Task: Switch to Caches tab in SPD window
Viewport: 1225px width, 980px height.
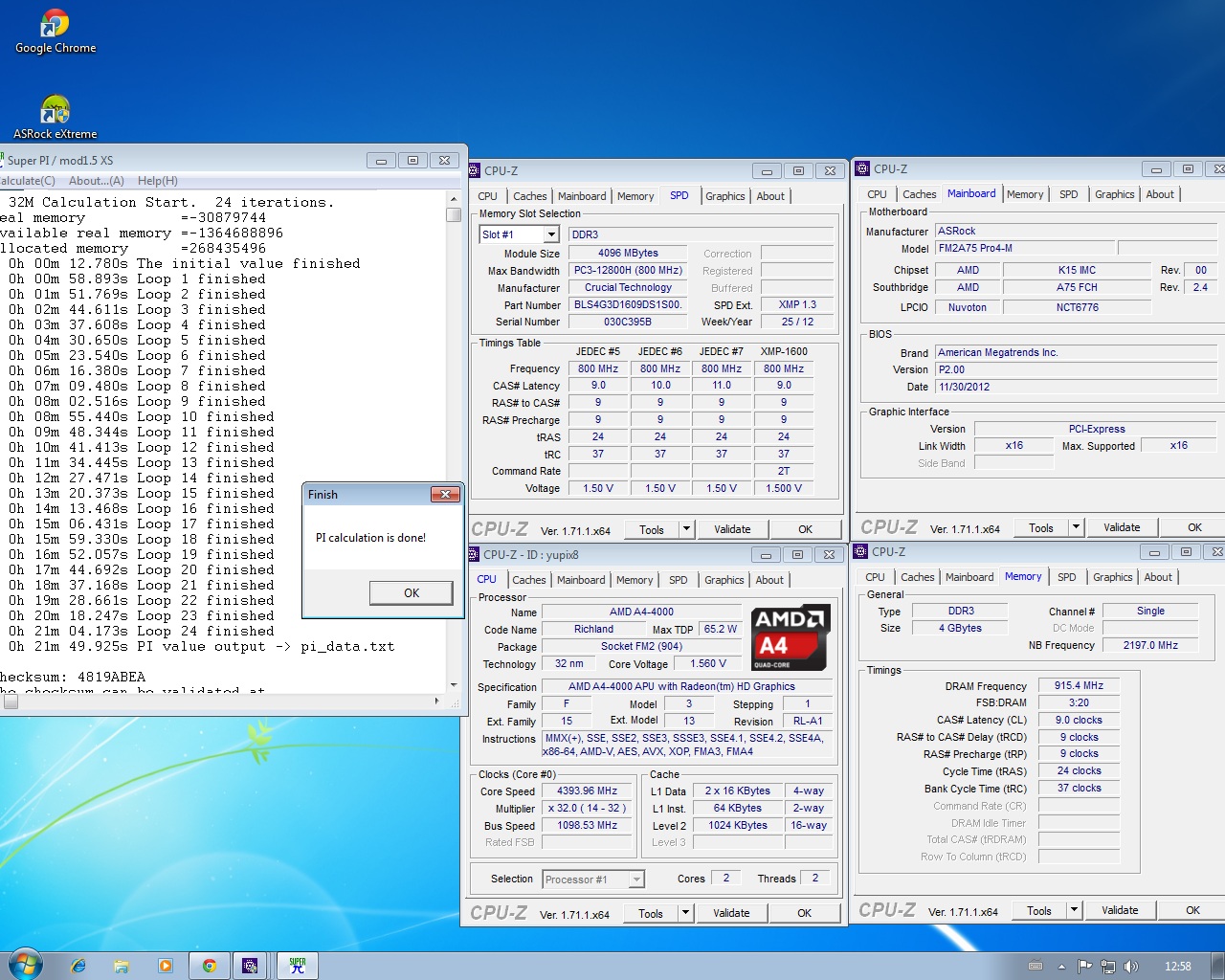Action: point(530,196)
